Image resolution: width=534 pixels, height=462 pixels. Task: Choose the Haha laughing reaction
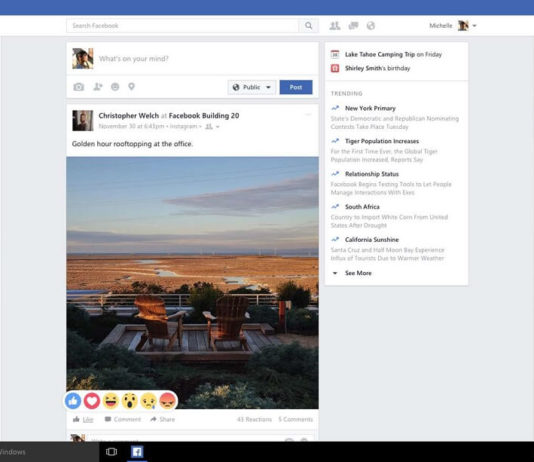pos(111,401)
